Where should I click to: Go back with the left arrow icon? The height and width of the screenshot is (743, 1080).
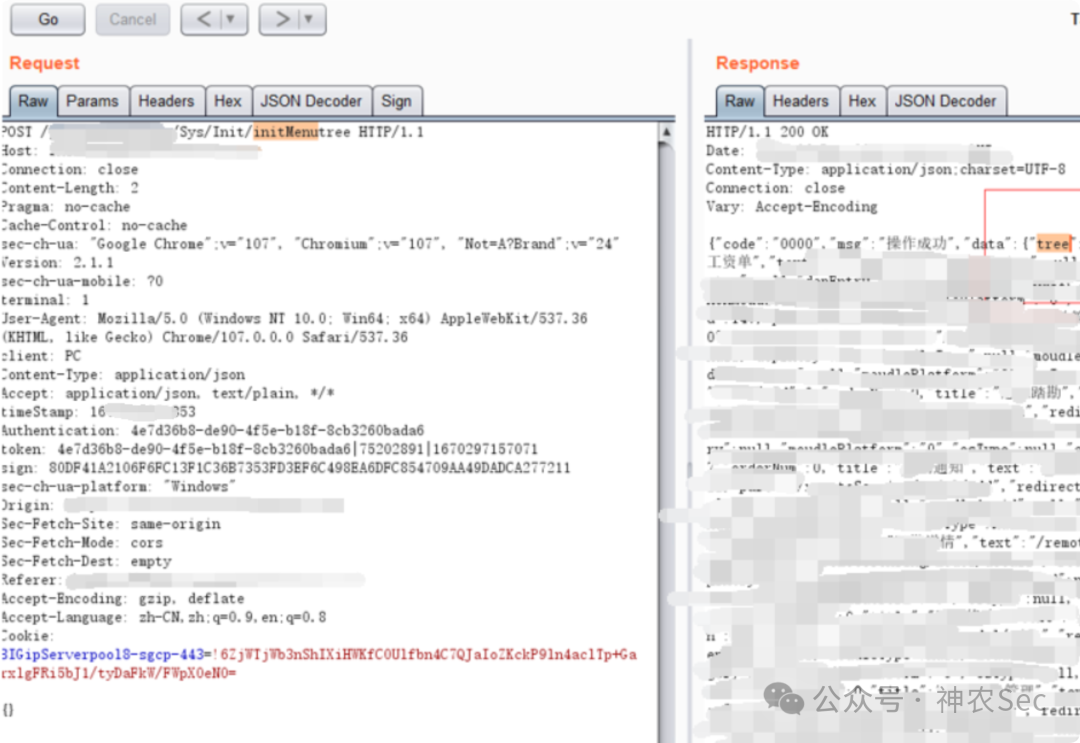(203, 19)
